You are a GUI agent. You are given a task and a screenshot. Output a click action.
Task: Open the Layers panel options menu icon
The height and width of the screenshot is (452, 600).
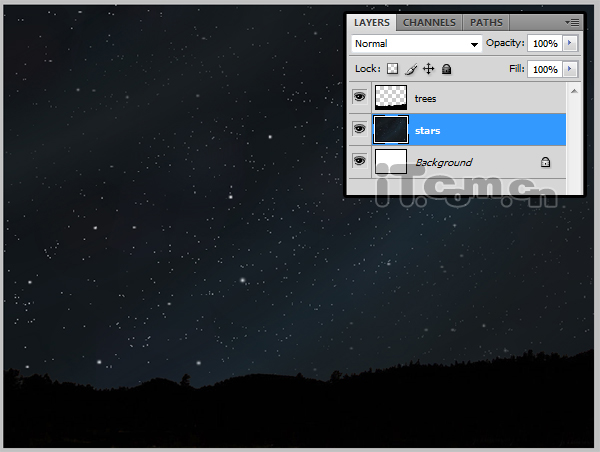click(572, 21)
